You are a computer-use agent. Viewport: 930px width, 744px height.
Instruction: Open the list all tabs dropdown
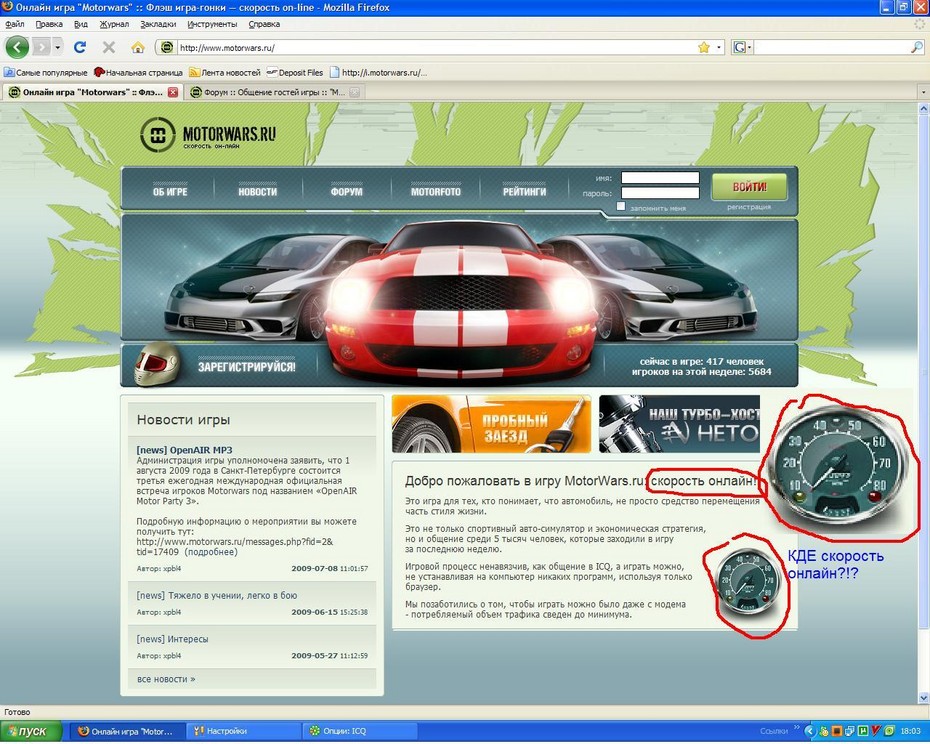[x=923, y=92]
